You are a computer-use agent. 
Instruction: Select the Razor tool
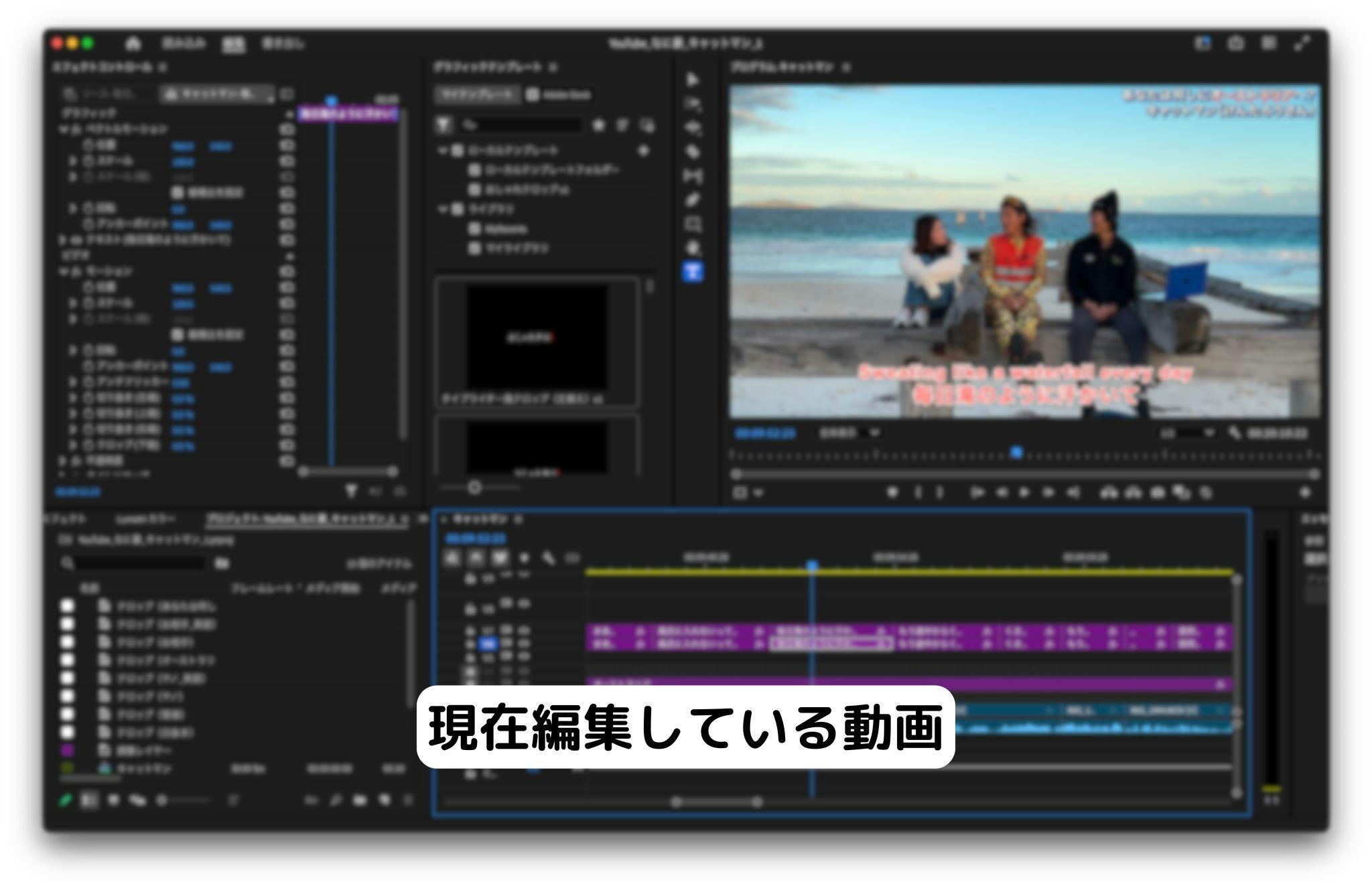(693, 152)
